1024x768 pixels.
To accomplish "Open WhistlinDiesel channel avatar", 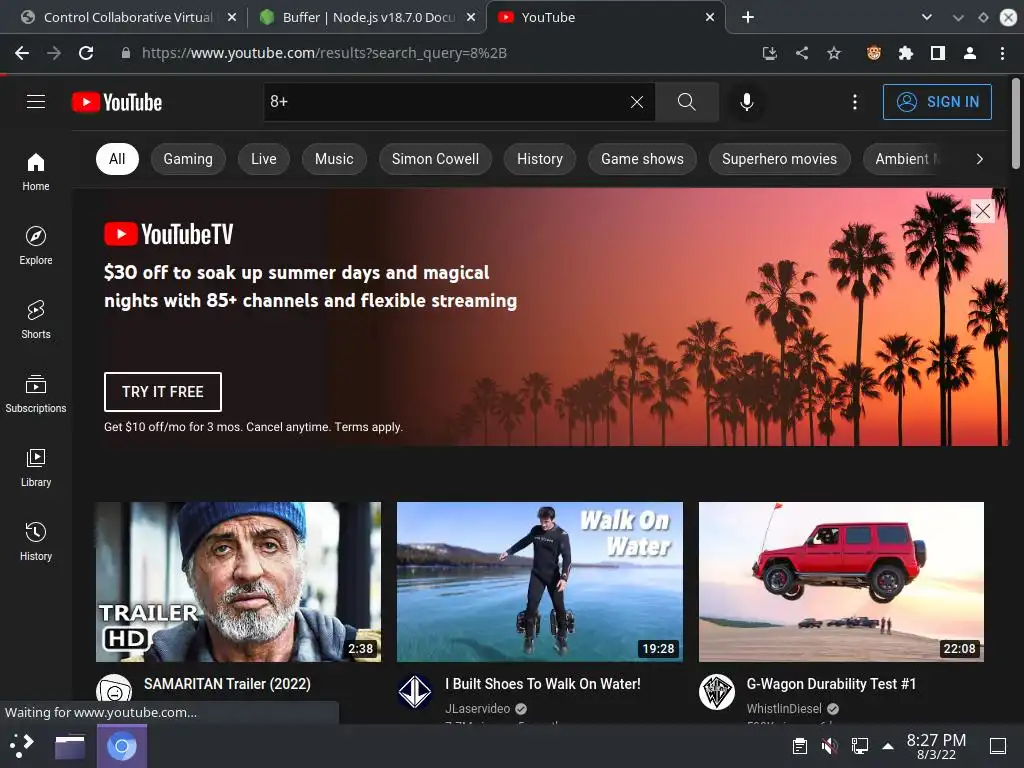I will tap(717, 692).
